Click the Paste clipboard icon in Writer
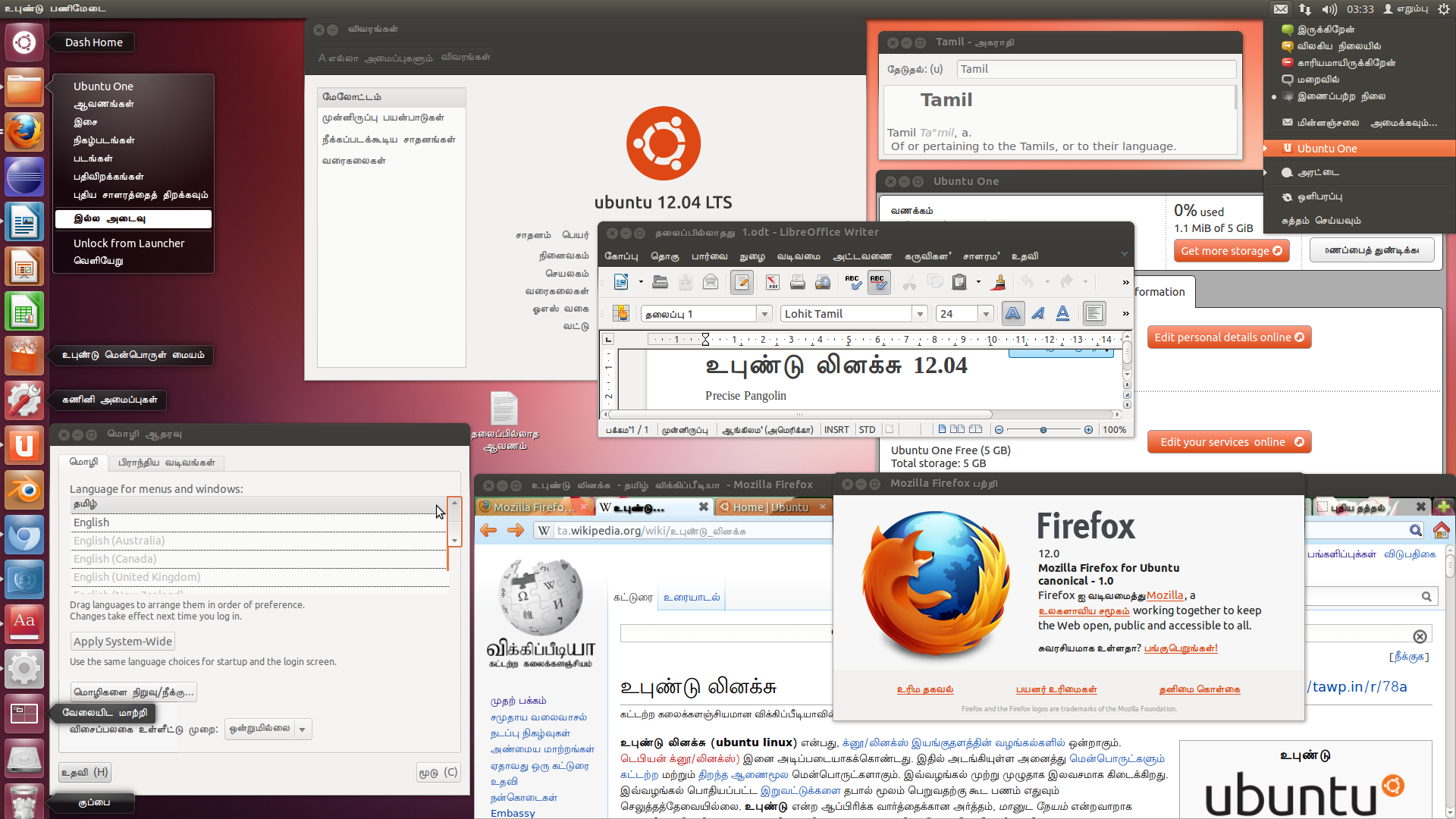1456x819 pixels. (x=960, y=282)
